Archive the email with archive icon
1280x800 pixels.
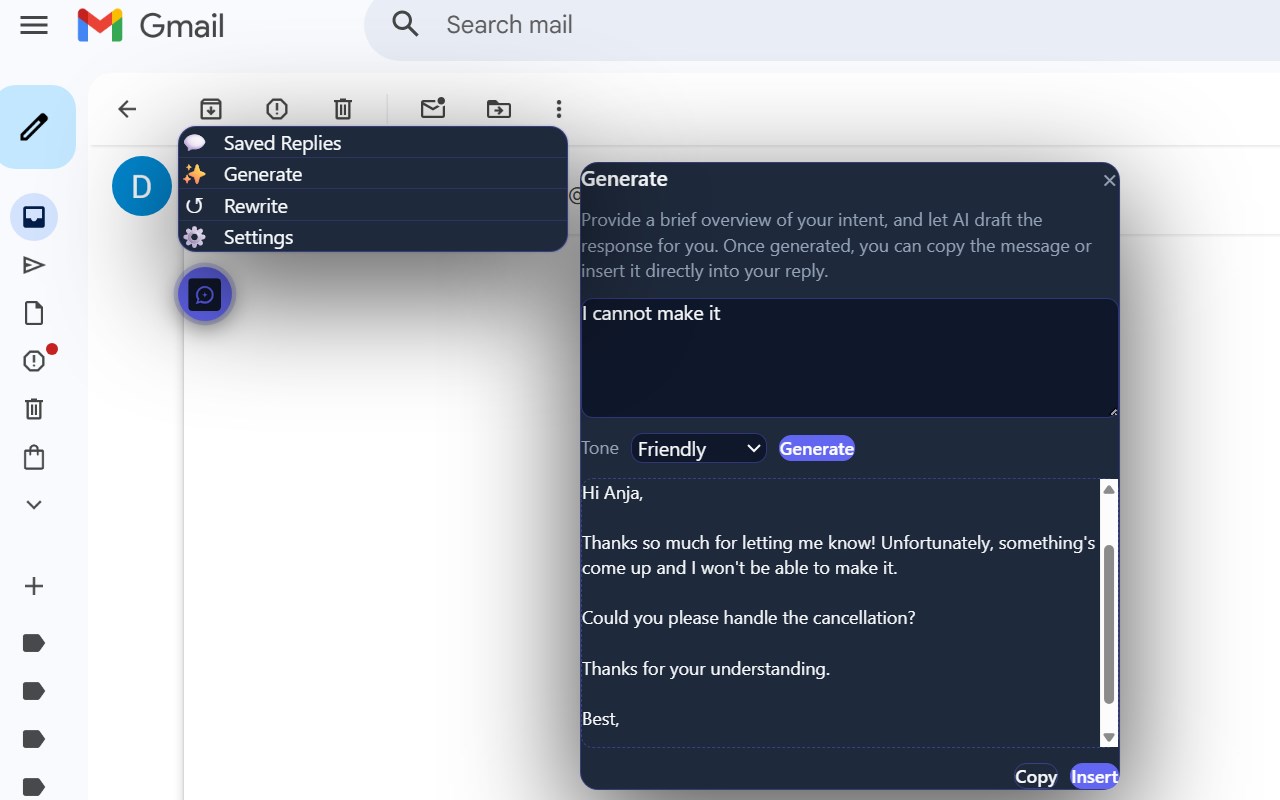coord(211,109)
